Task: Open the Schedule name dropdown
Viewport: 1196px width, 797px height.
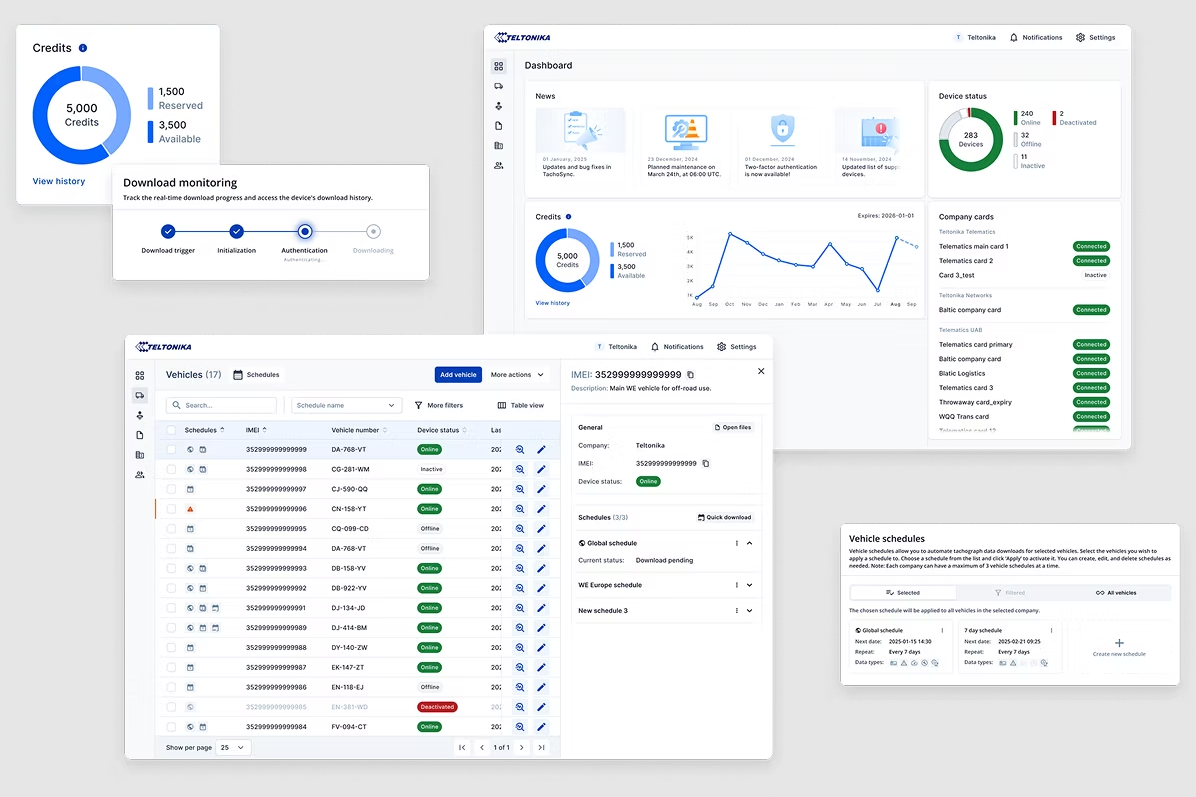Action: click(x=346, y=405)
